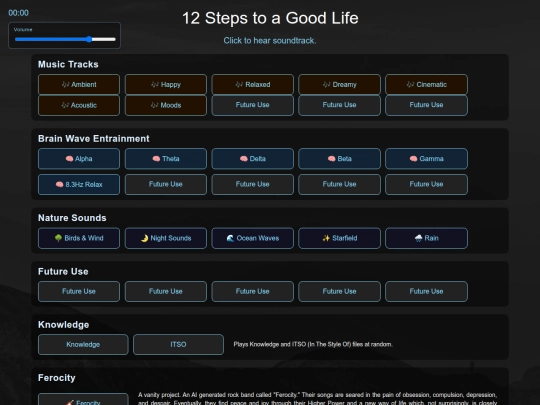Play Birds & Wind nature sound
The image size is (540, 405).
click(79, 238)
